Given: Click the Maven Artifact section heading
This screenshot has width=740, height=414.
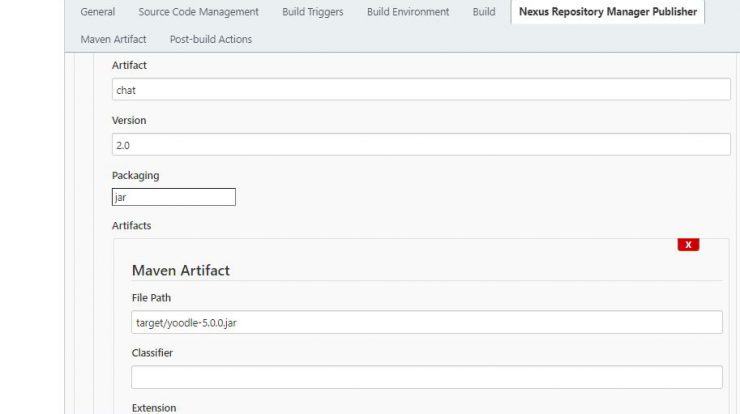Looking at the screenshot, I should pos(181,270).
